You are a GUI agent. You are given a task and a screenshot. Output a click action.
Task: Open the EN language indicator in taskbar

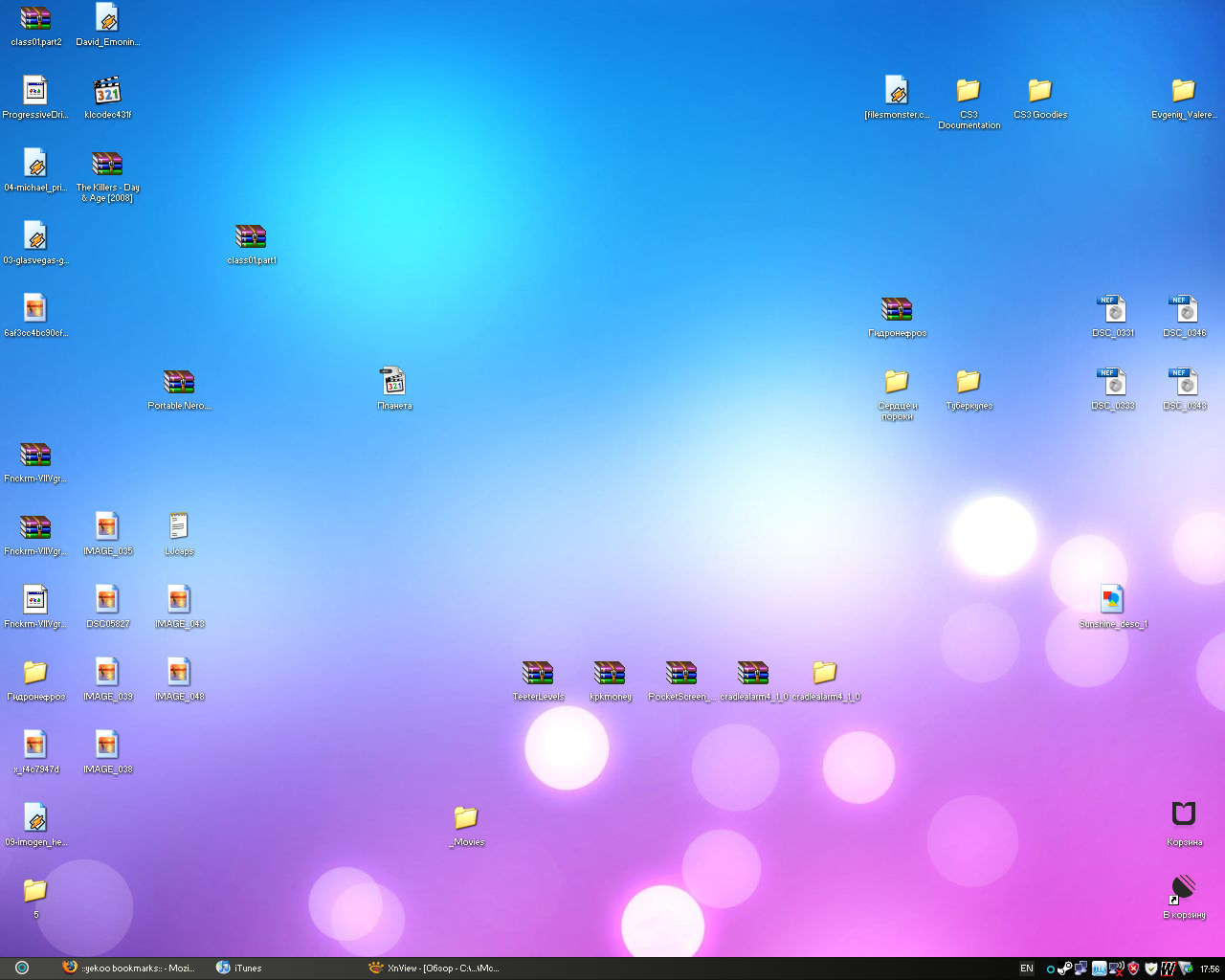(1026, 969)
